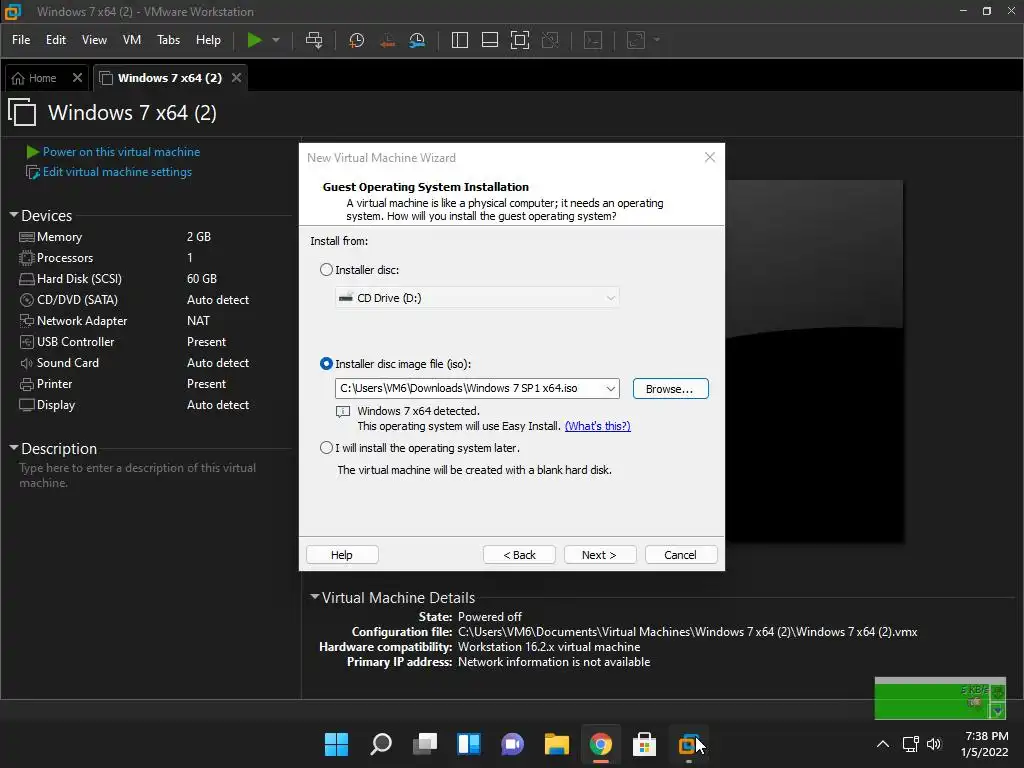Screen dimensions: 1024x768
Task: Collapse Virtual Machine Details section
Action: click(315, 597)
